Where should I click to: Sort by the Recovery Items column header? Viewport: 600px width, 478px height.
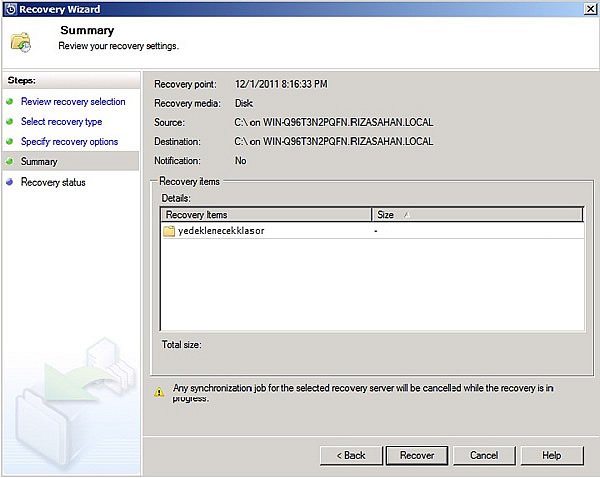[x=265, y=214]
